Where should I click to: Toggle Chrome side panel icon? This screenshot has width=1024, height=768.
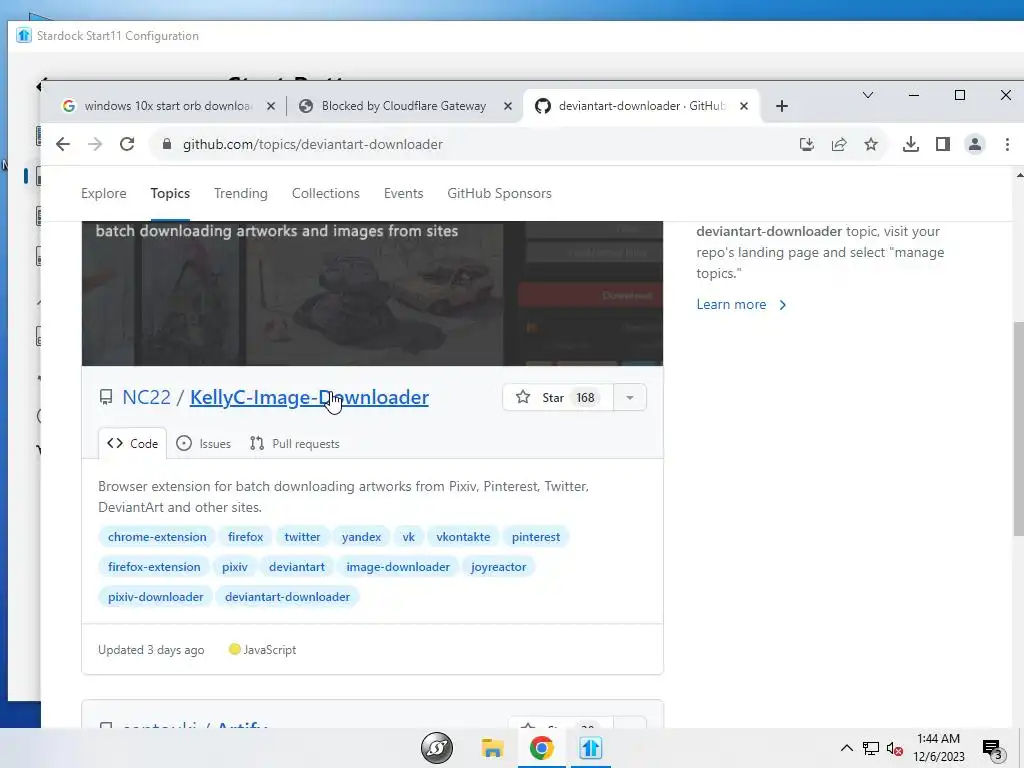(x=942, y=144)
